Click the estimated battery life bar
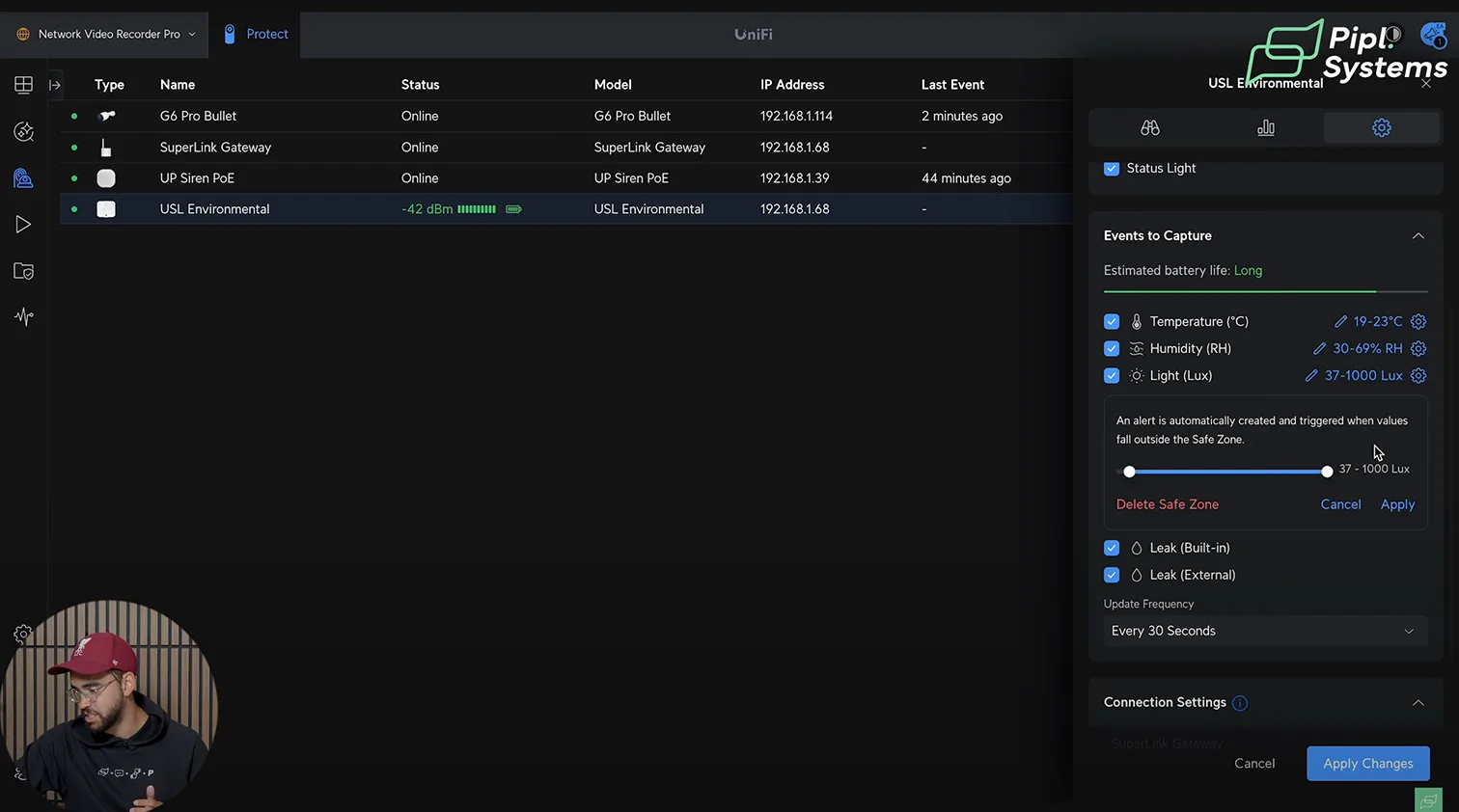 point(1265,291)
